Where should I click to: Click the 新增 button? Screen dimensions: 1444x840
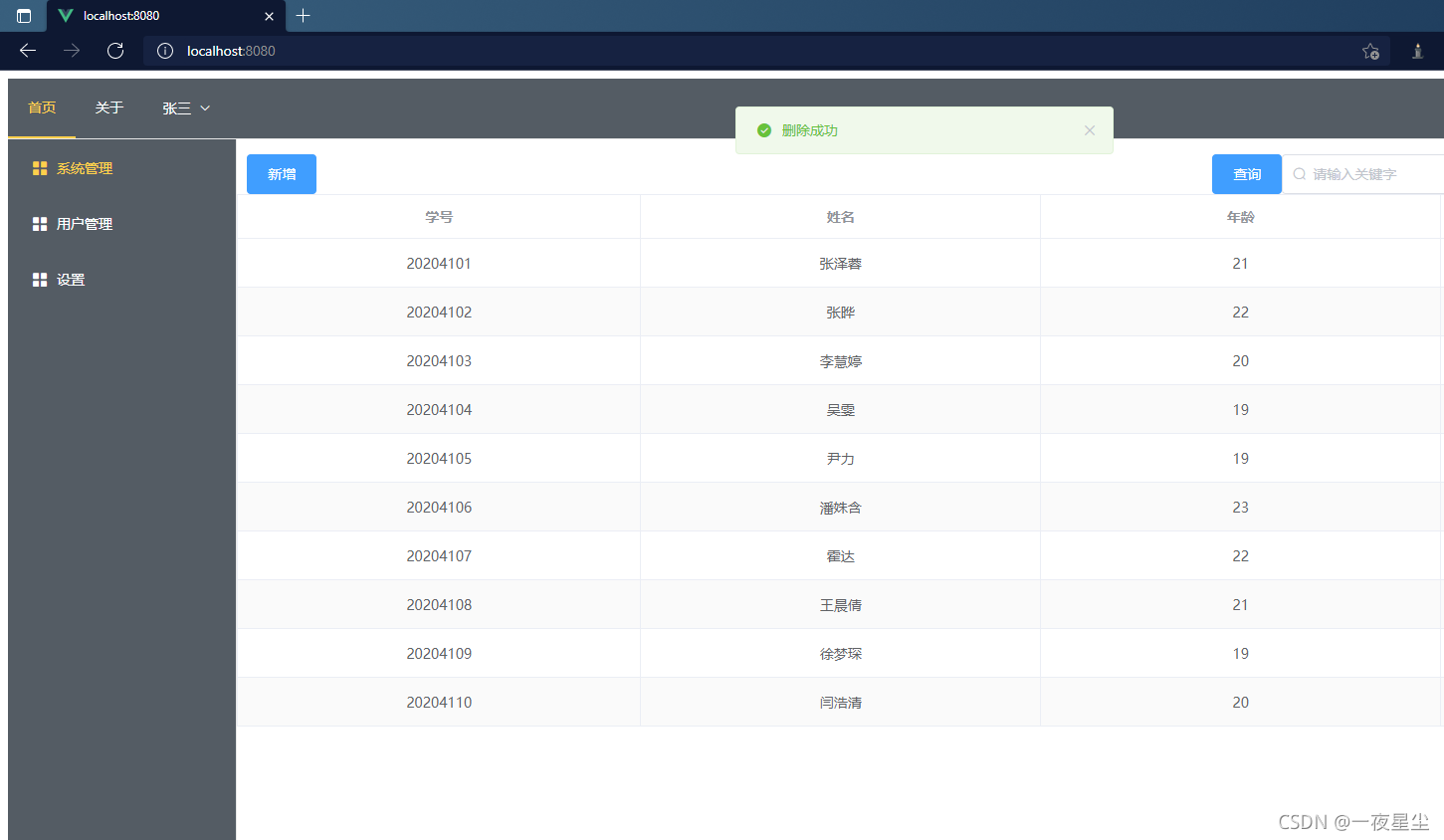[x=282, y=174]
